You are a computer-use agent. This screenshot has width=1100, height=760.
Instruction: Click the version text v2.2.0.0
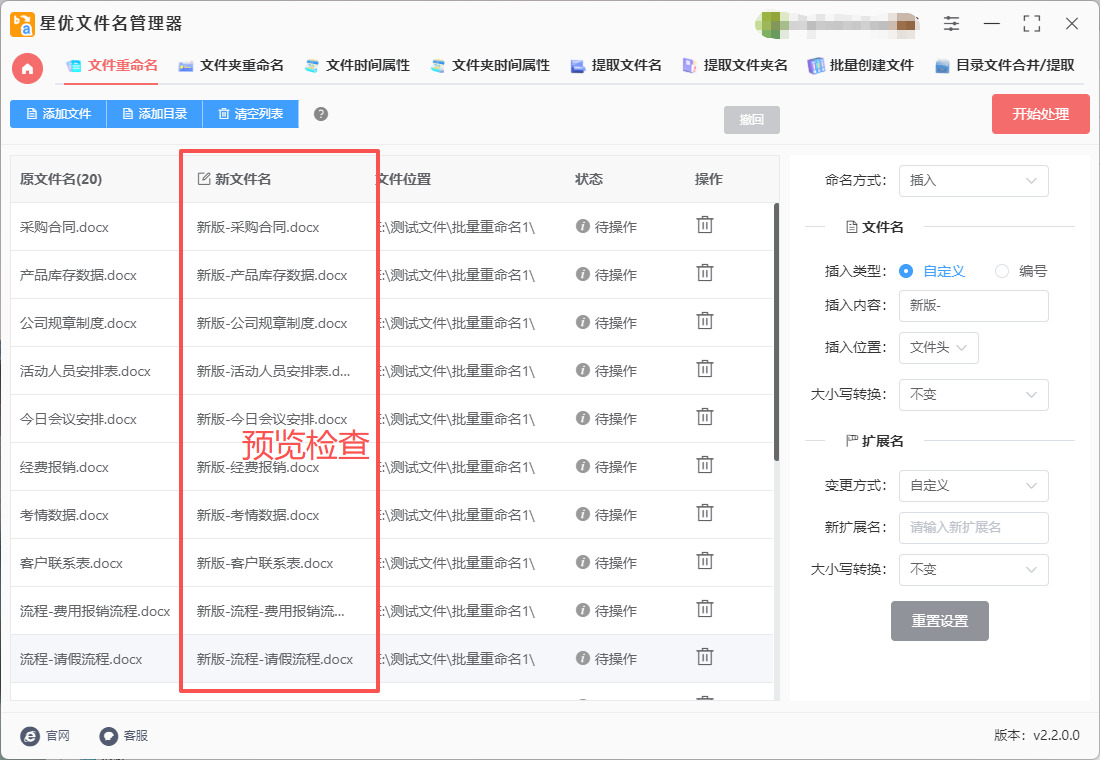coord(1056,735)
